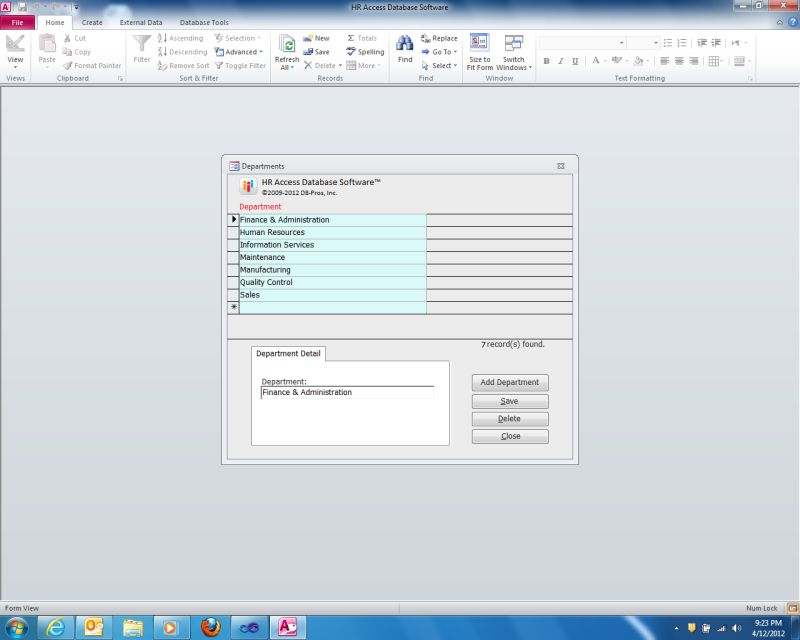Select Human Resources in the department list
800x640 pixels.
tap(290, 232)
